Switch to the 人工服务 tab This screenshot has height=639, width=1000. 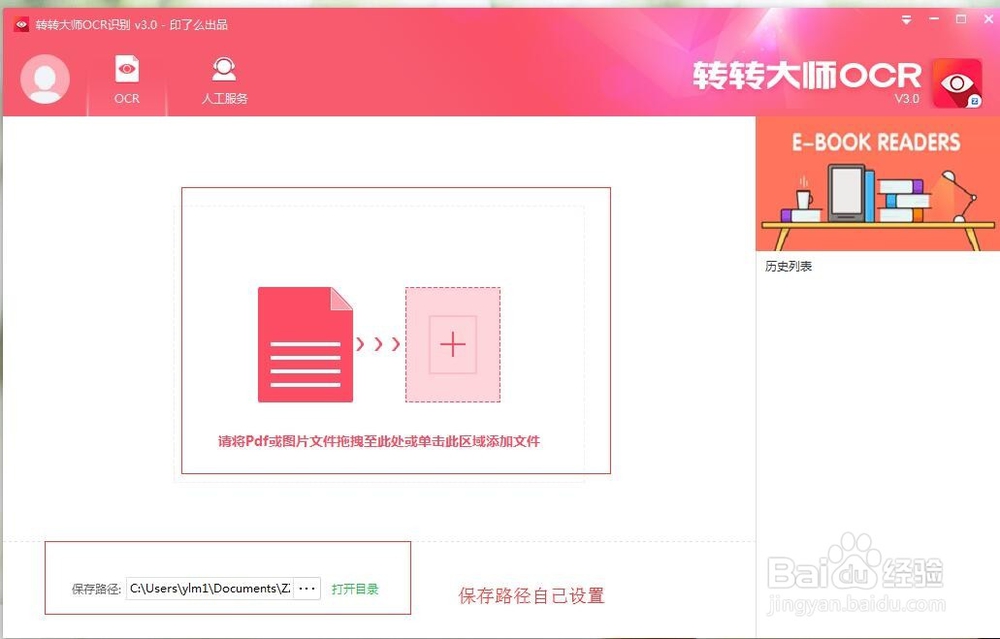pyautogui.click(x=223, y=80)
